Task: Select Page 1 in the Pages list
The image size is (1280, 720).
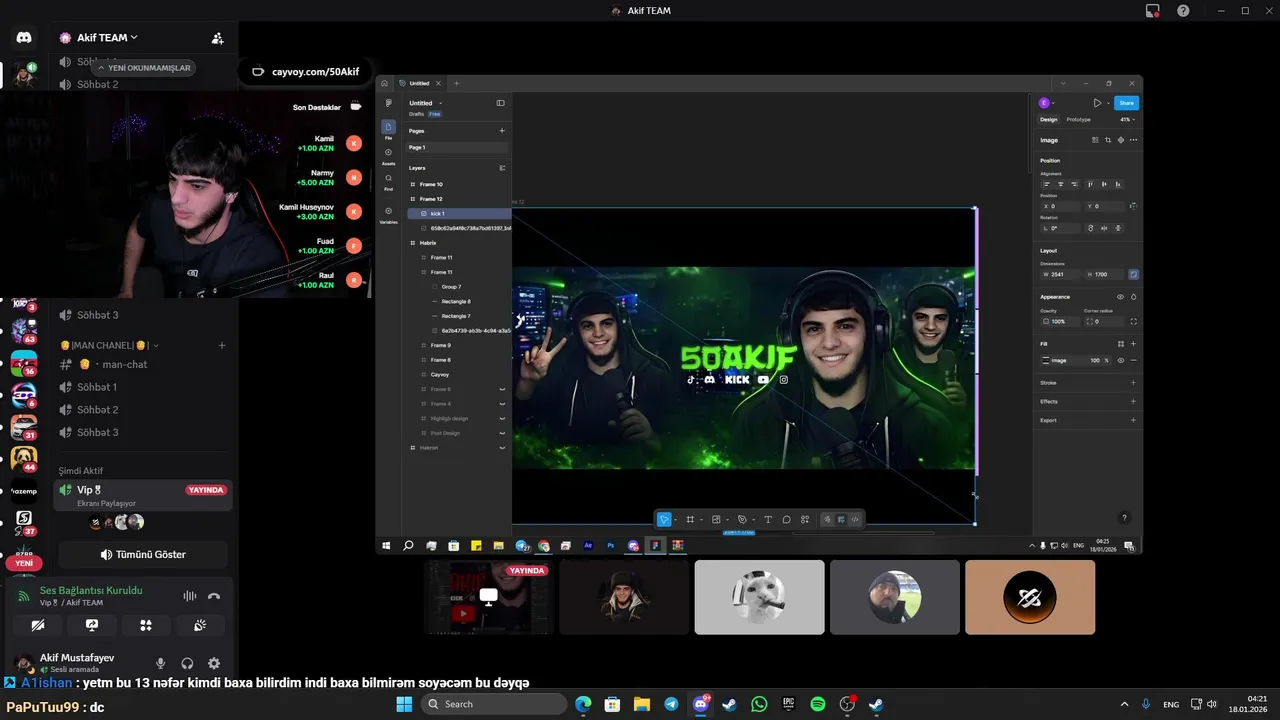Action: pos(458,147)
